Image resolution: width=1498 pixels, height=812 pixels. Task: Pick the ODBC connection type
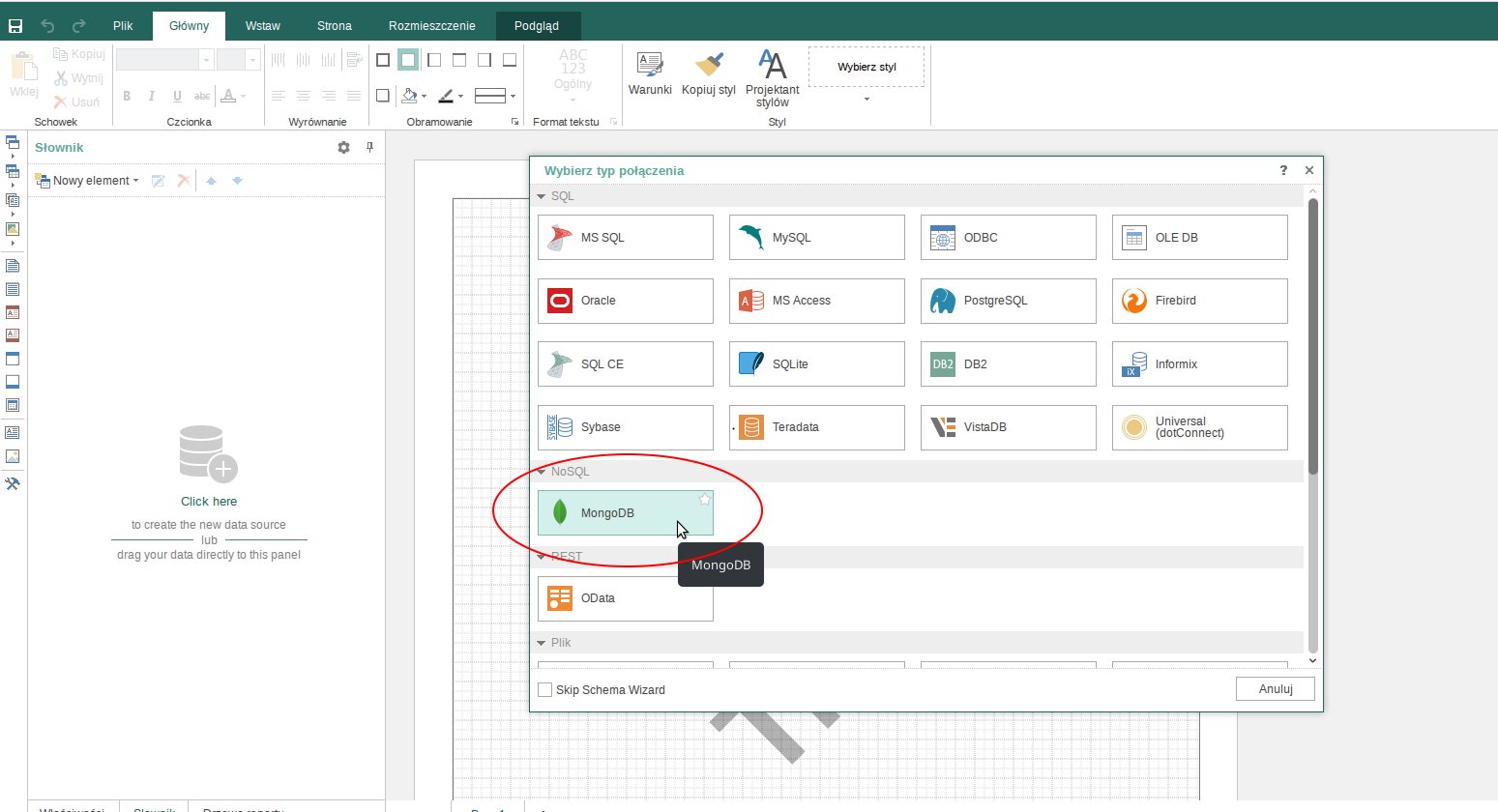[1009, 237]
